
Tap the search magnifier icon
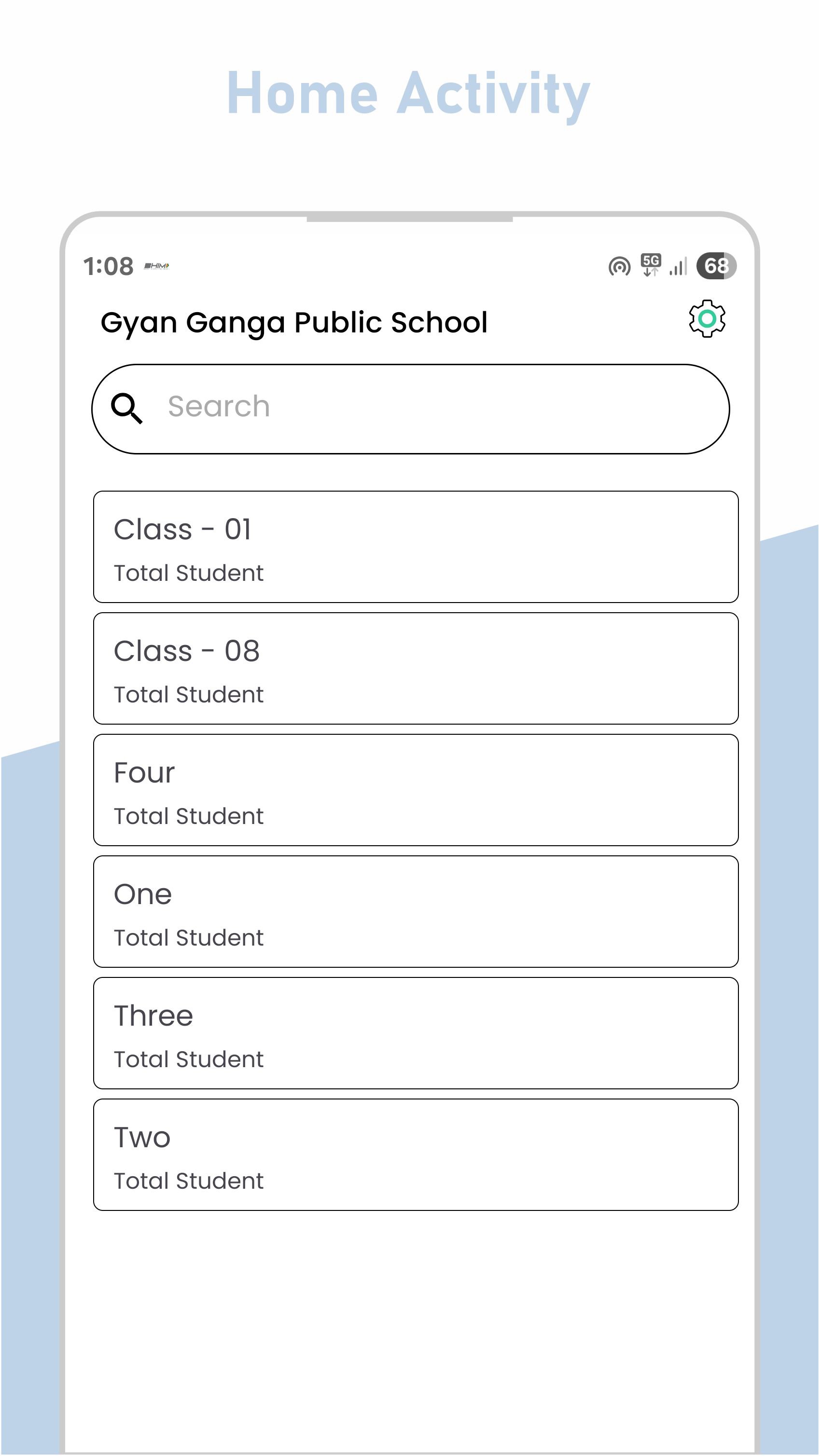pos(126,408)
